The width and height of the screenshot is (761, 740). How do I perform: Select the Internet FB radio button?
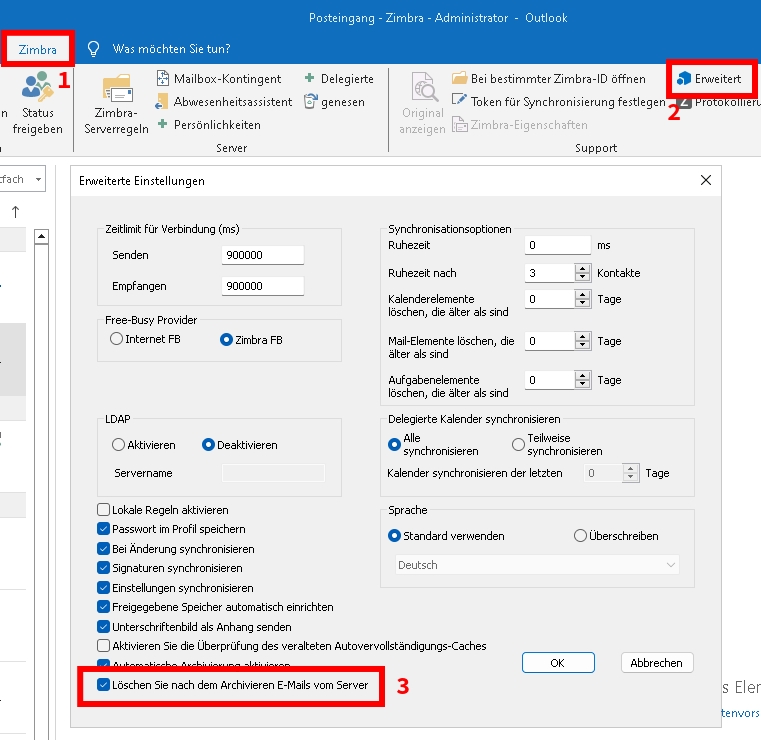(x=116, y=339)
